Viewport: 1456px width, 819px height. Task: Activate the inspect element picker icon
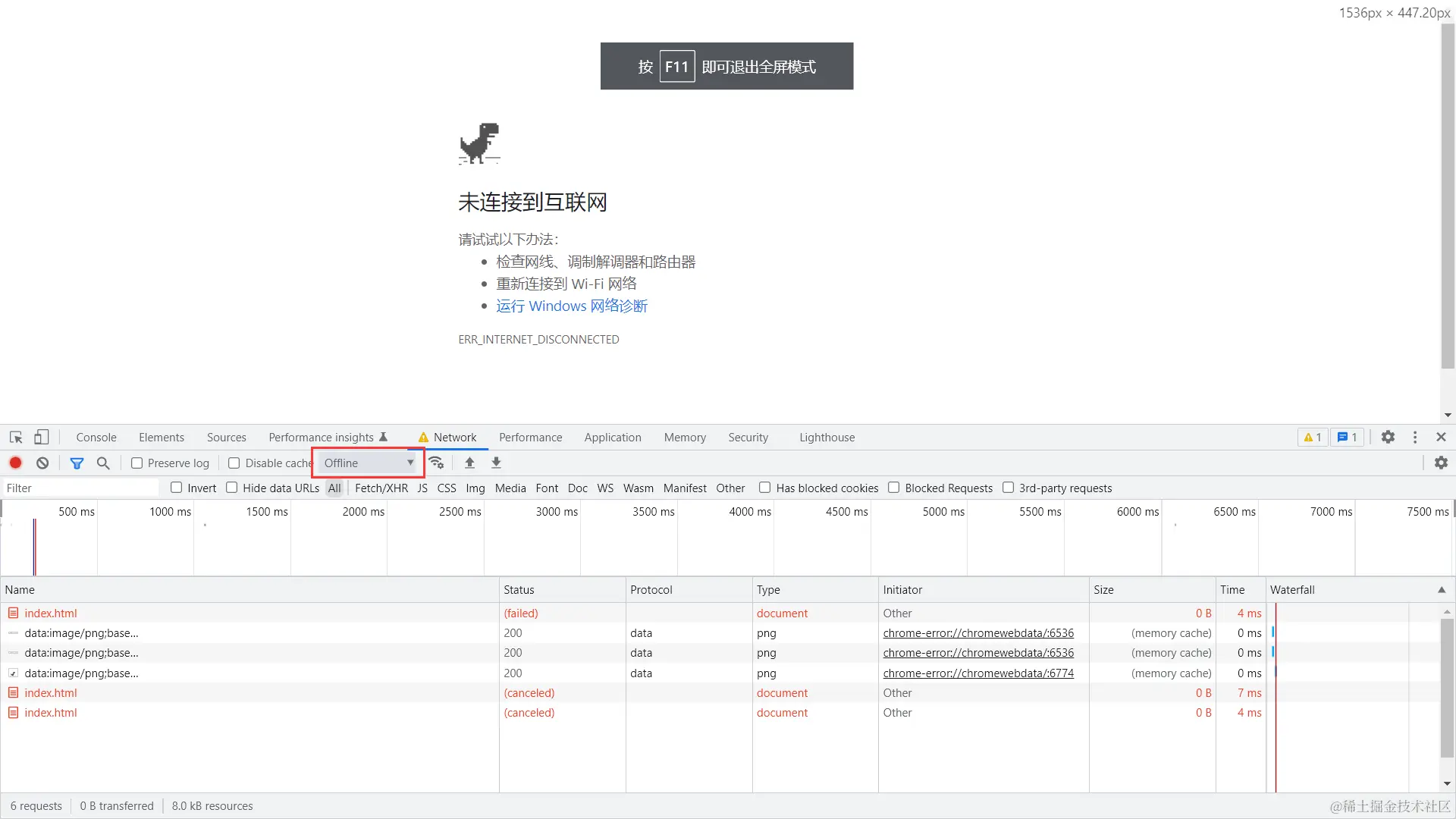pyautogui.click(x=16, y=438)
